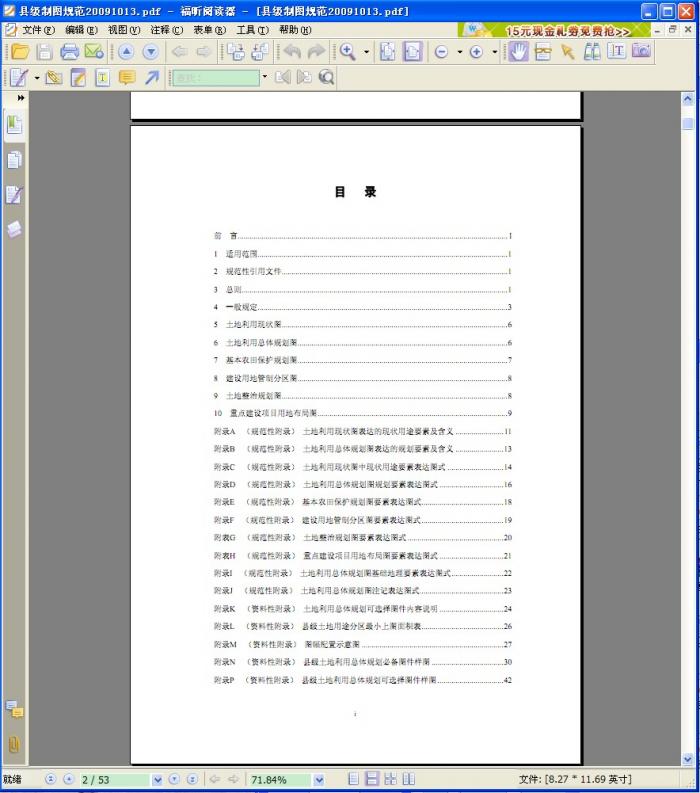Click the vertical scrollbar down arrow
This screenshot has height=793, width=700.
pos(688,760)
